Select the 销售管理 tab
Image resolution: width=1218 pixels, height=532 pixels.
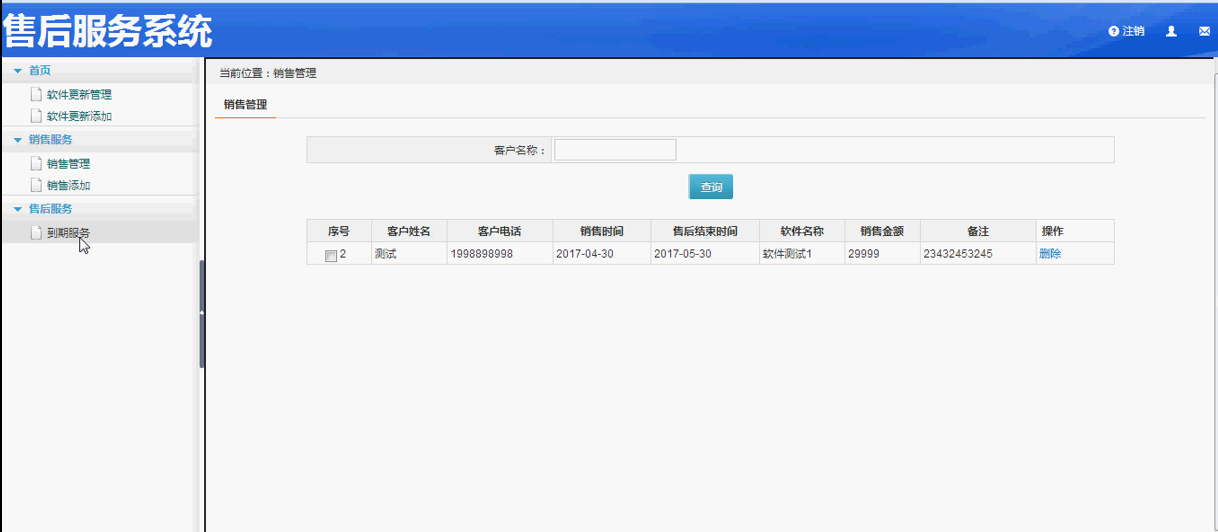click(245, 104)
